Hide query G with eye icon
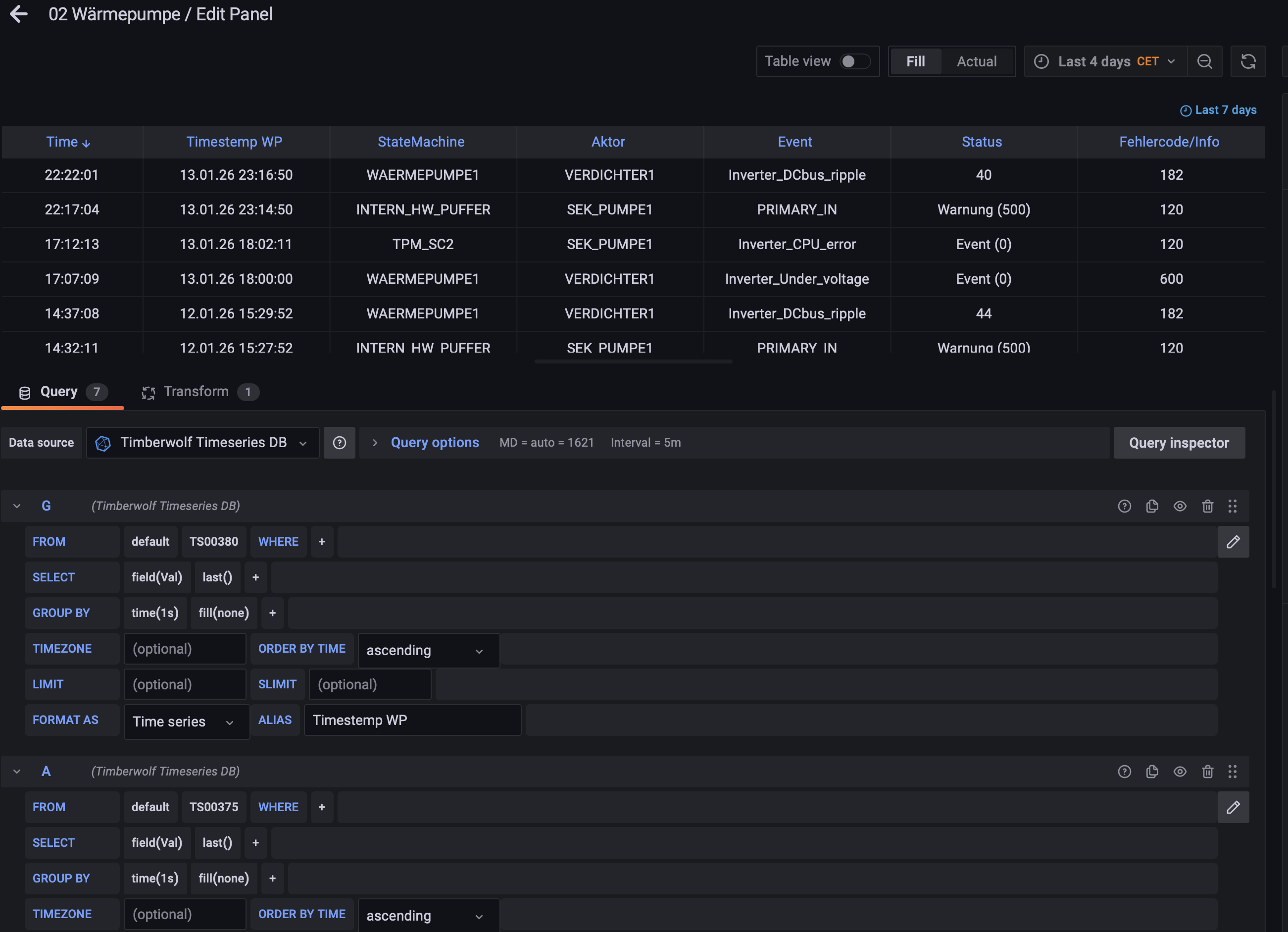 (1180, 506)
